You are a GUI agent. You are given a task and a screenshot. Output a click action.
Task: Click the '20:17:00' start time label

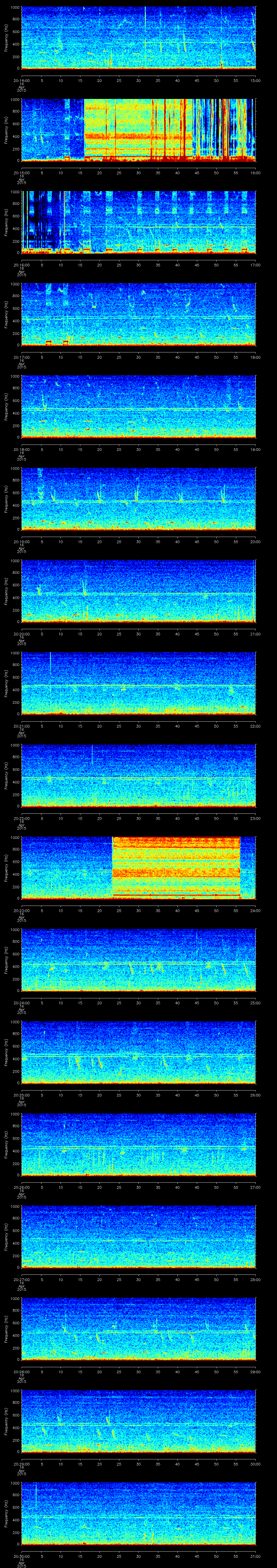(21, 357)
